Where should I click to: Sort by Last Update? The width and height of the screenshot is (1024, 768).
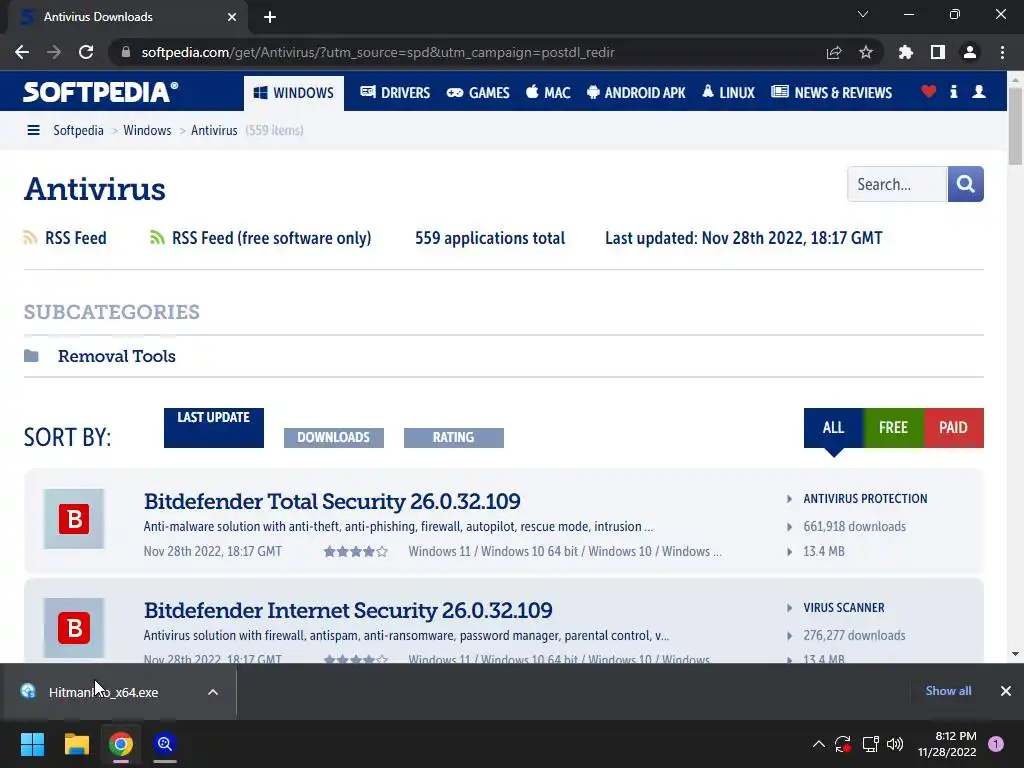tap(214, 428)
